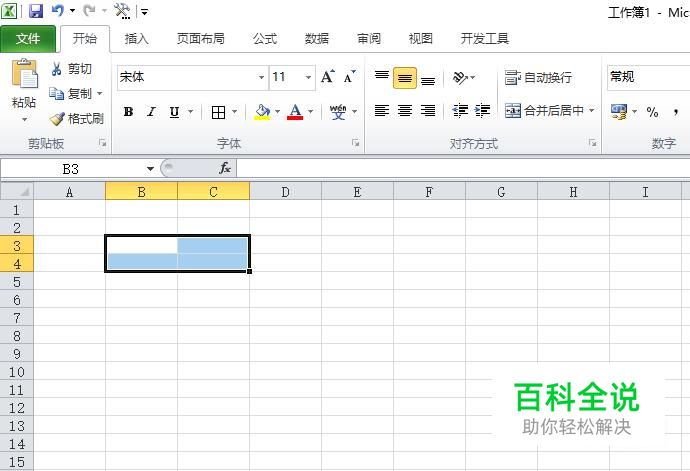The width and height of the screenshot is (690, 471).
Task: Expand the underline options arrow
Action: (191, 112)
